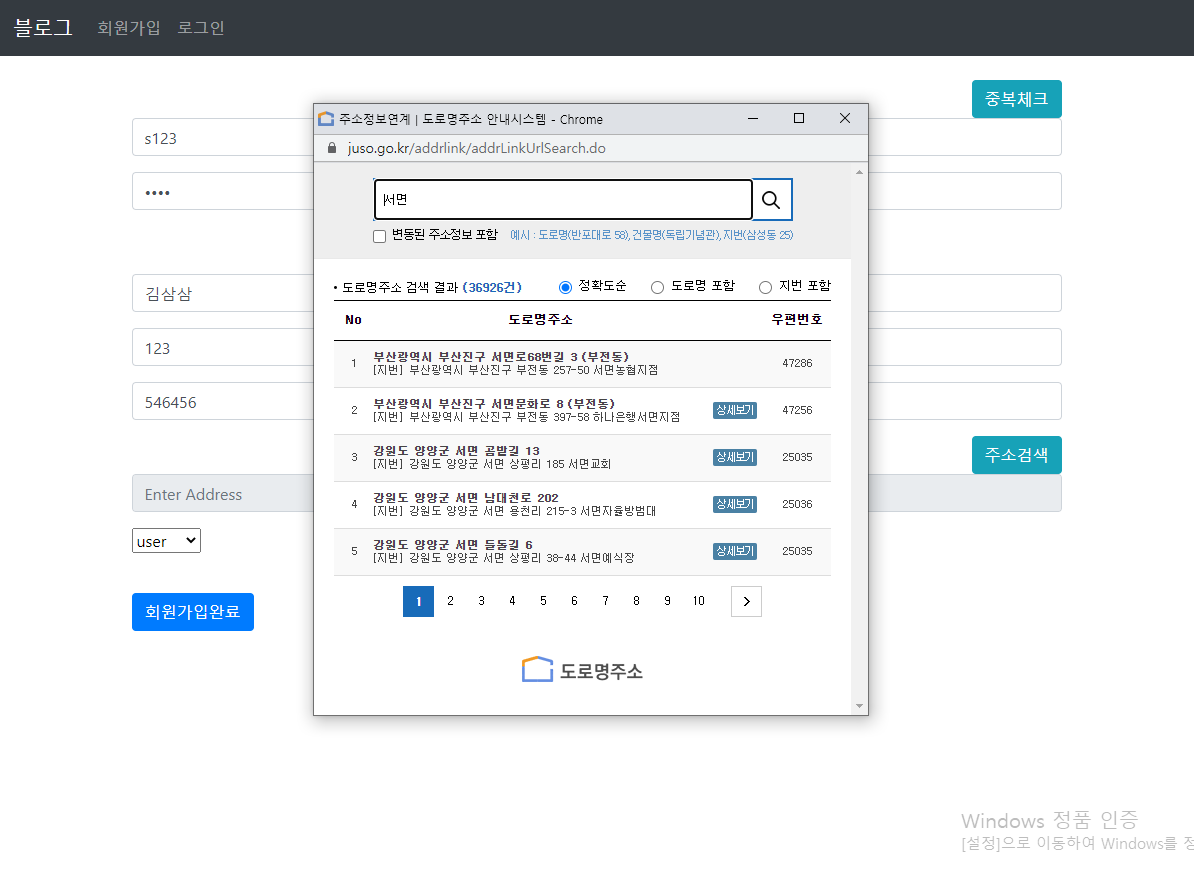Click the padlock icon beside juso.go.kr URL
This screenshot has width=1194, height=879.
pyautogui.click(x=331, y=147)
